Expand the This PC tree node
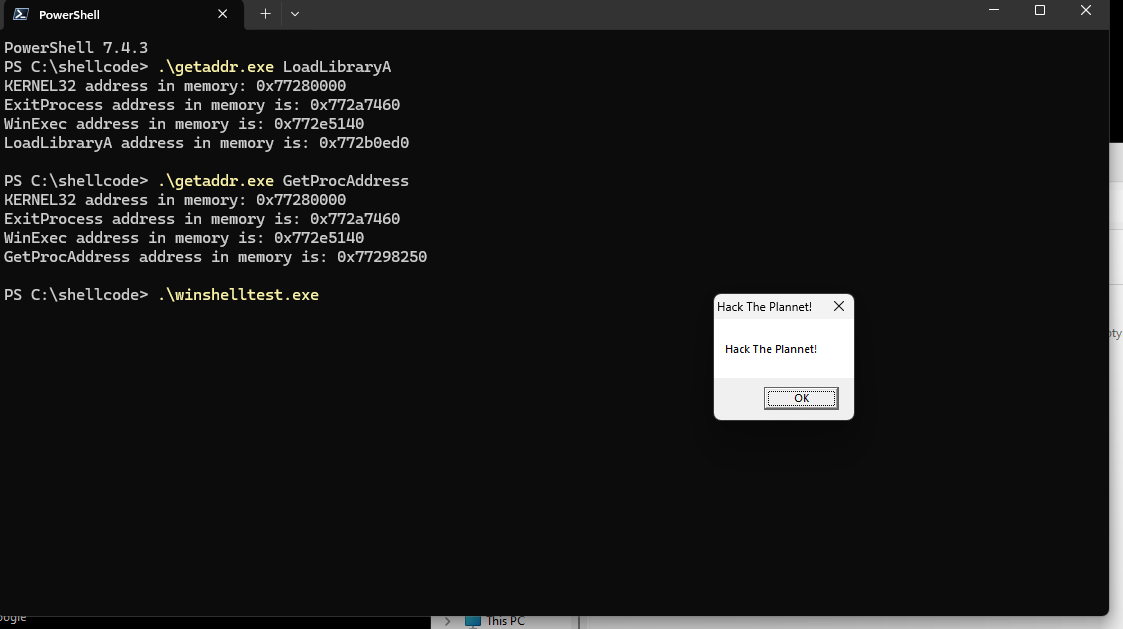Screen dimensions: 1123x629 click(x=447, y=621)
